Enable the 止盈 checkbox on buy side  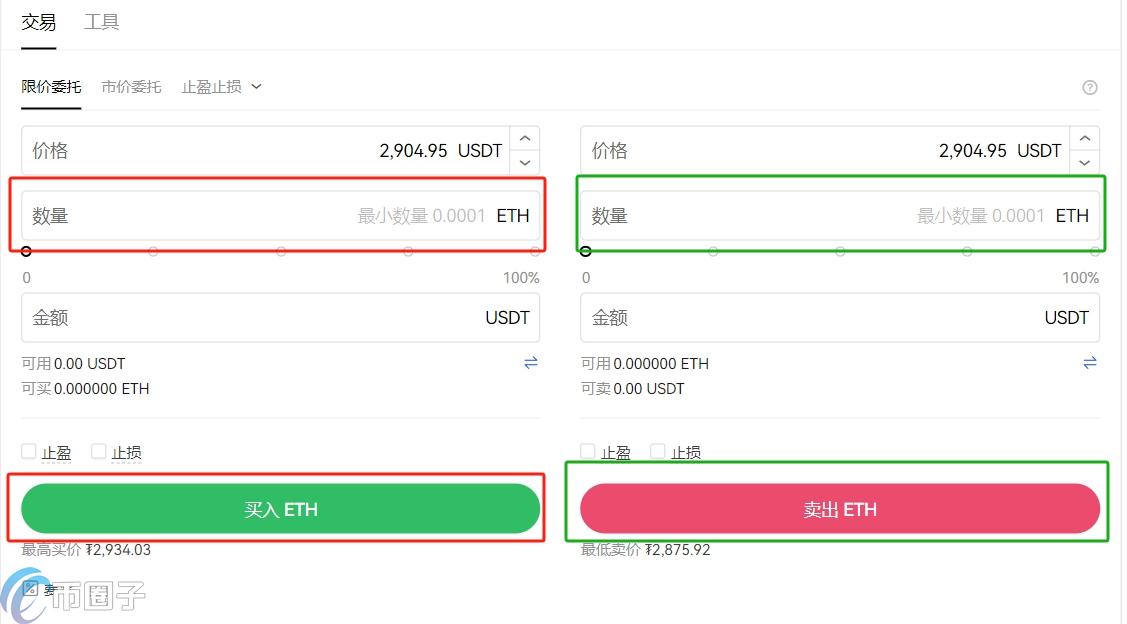coord(29,451)
